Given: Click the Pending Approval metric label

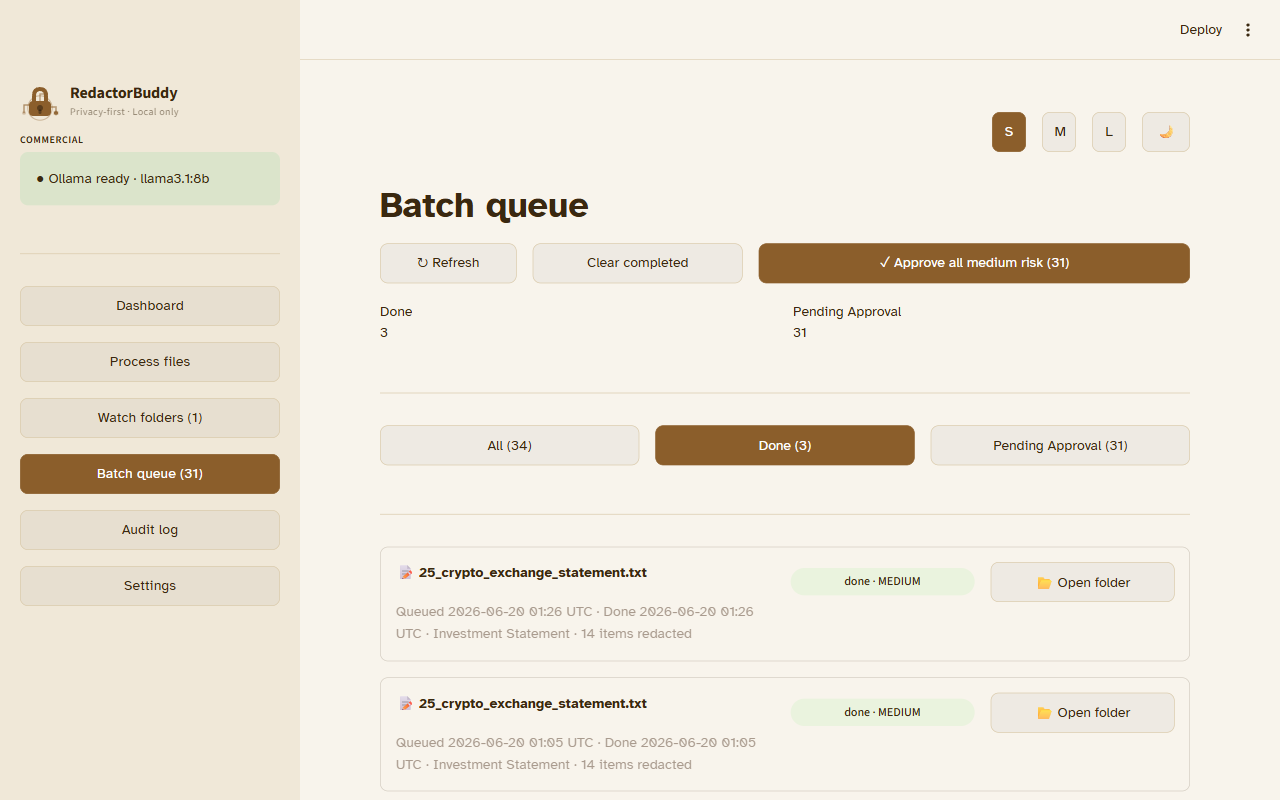Looking at the screenshot, I should [847, 312].
